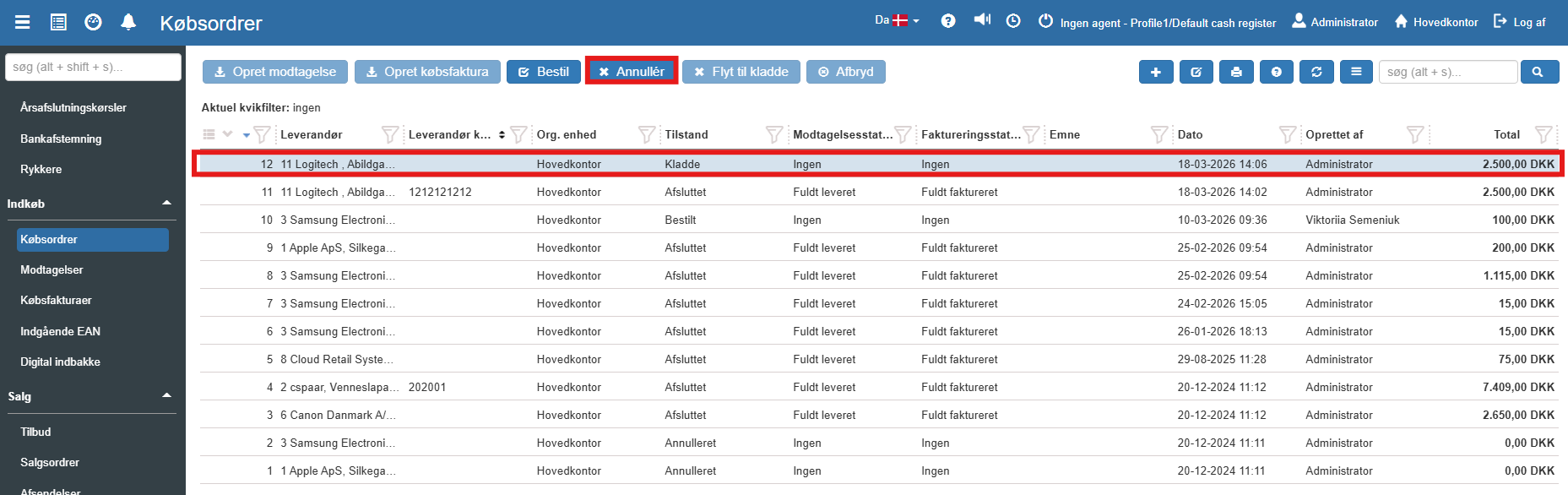Open Årsafslutningskørsler in sidebar

coord(73,107)
